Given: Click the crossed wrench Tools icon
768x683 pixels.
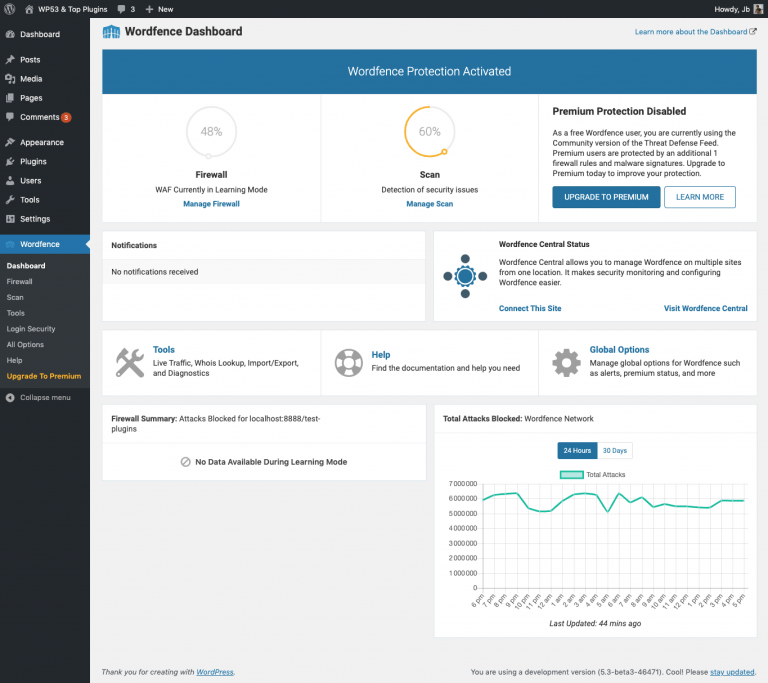Looking at the screenshot, I should click(130, 363).
